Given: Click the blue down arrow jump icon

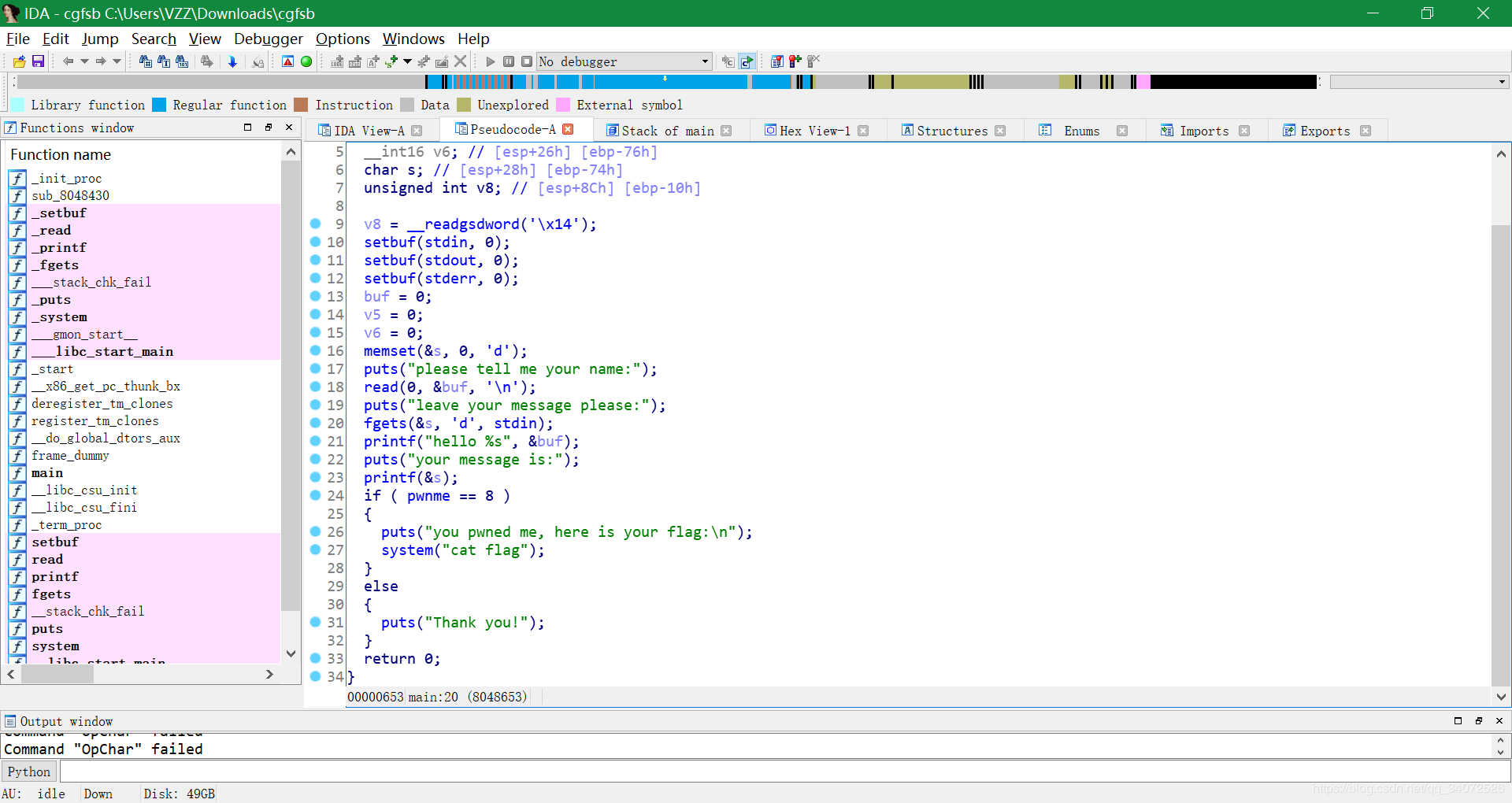Looking at the screenshot, I should point(232,61).
